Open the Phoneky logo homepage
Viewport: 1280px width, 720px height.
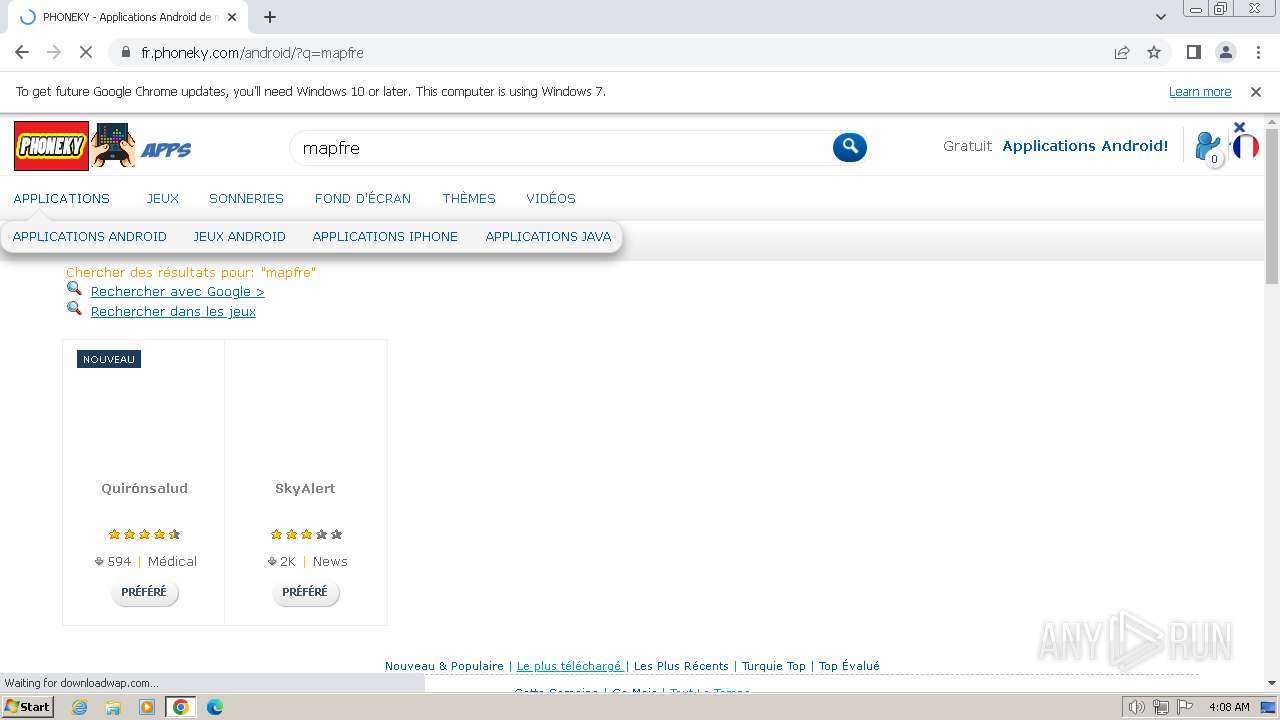(52, 146)
